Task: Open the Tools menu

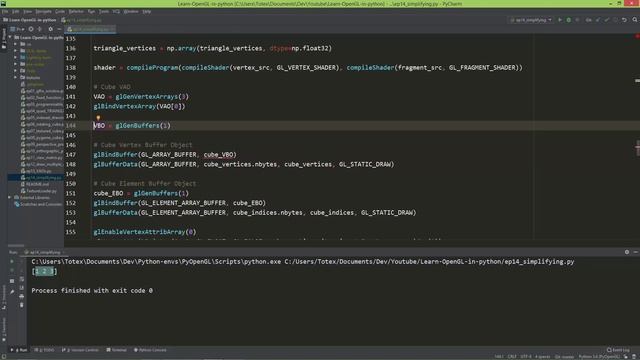Action: (x=104, y=11)
